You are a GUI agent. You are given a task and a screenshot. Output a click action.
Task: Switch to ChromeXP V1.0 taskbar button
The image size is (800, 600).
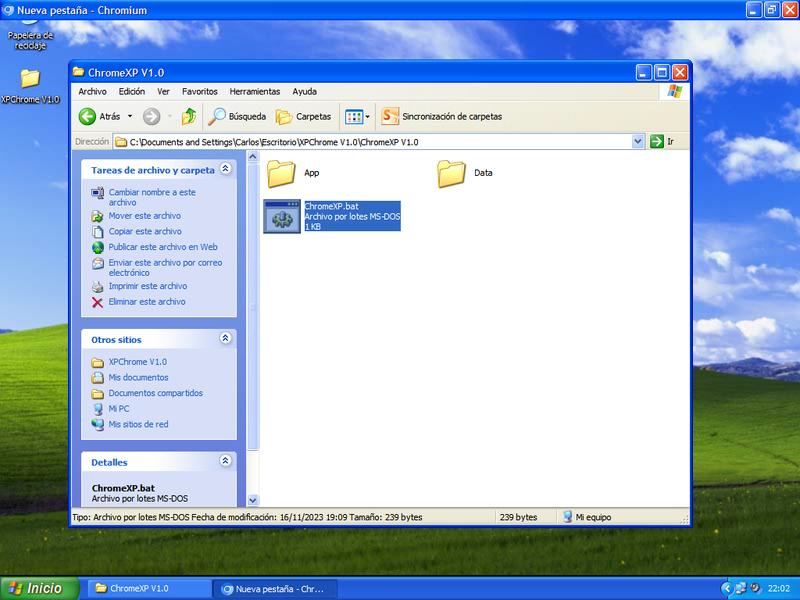point(147,588)
